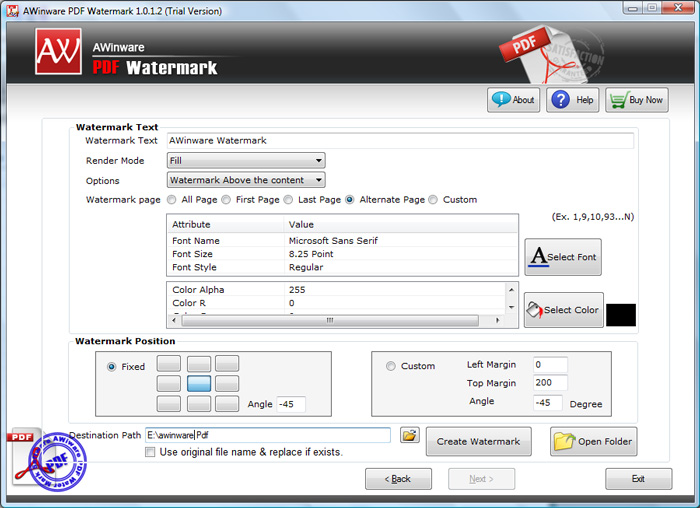
Task: Click the Select Color paint bucket button
Action: [x=563, y=310]
